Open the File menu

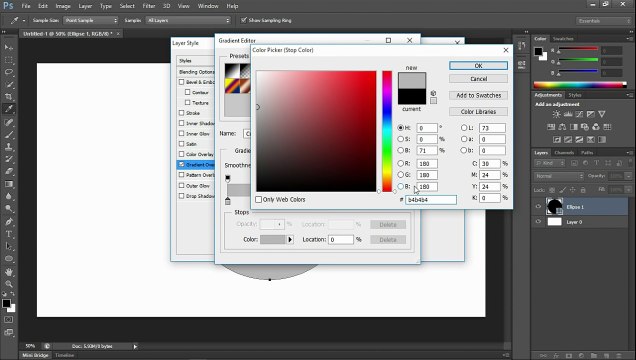[x=26, y=6]
